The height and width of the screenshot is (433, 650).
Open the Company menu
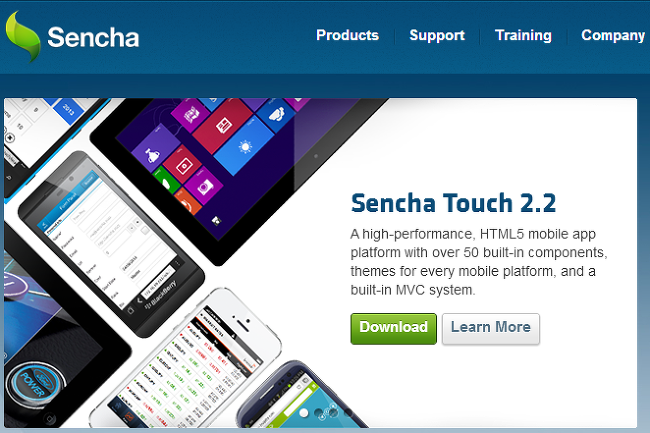click(x=613, y=35)
